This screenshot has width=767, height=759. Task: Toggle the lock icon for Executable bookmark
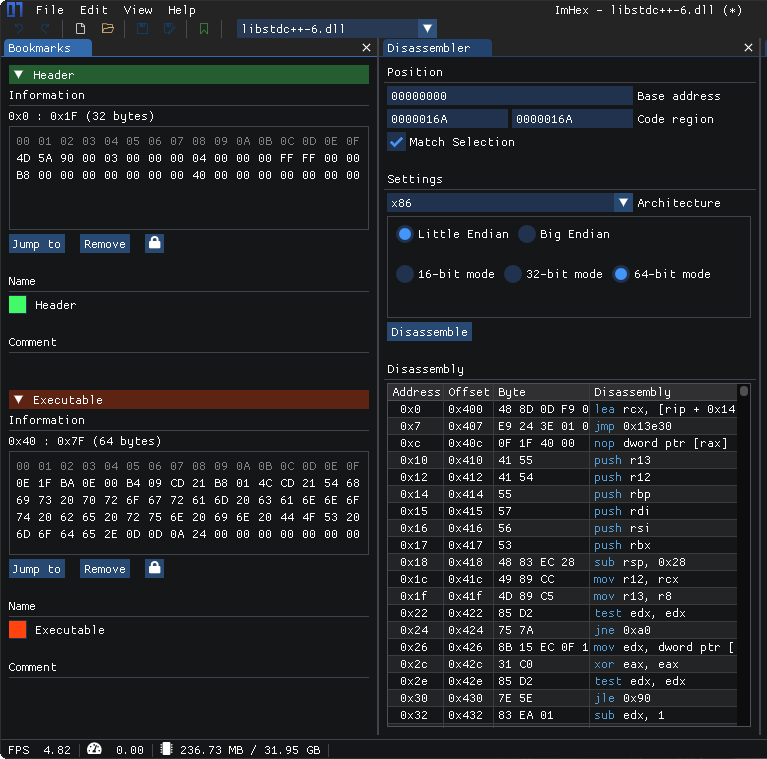[x=154, y=568]
